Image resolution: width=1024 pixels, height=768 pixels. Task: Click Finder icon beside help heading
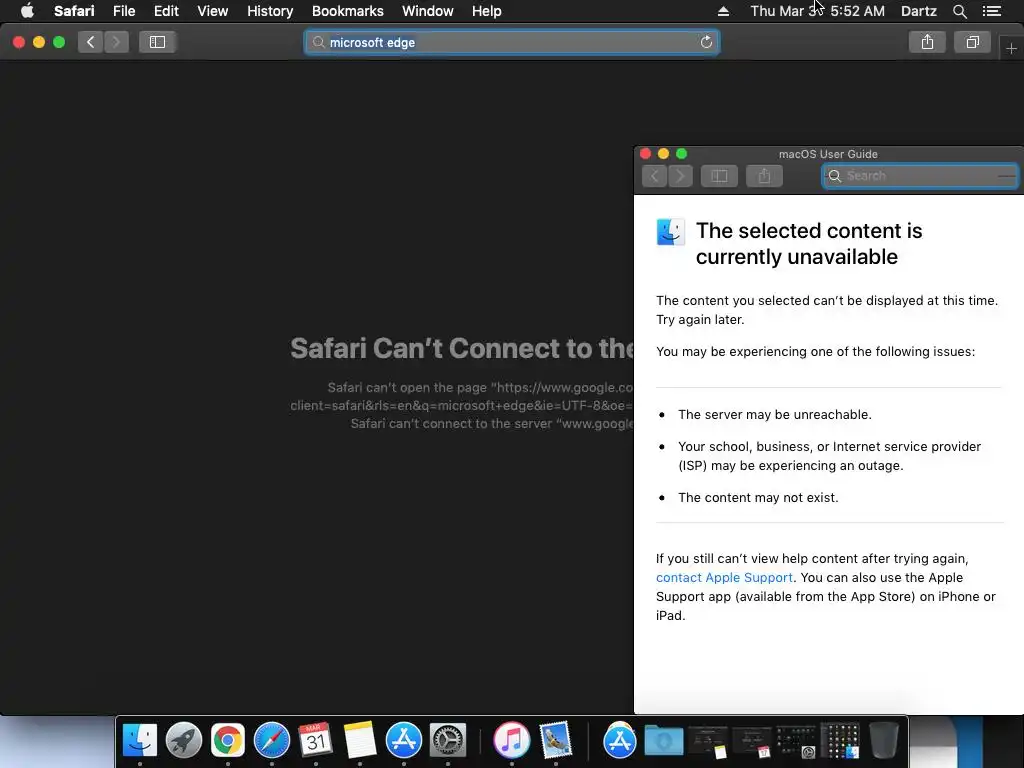pyautogui.click(x=671, y=232)
